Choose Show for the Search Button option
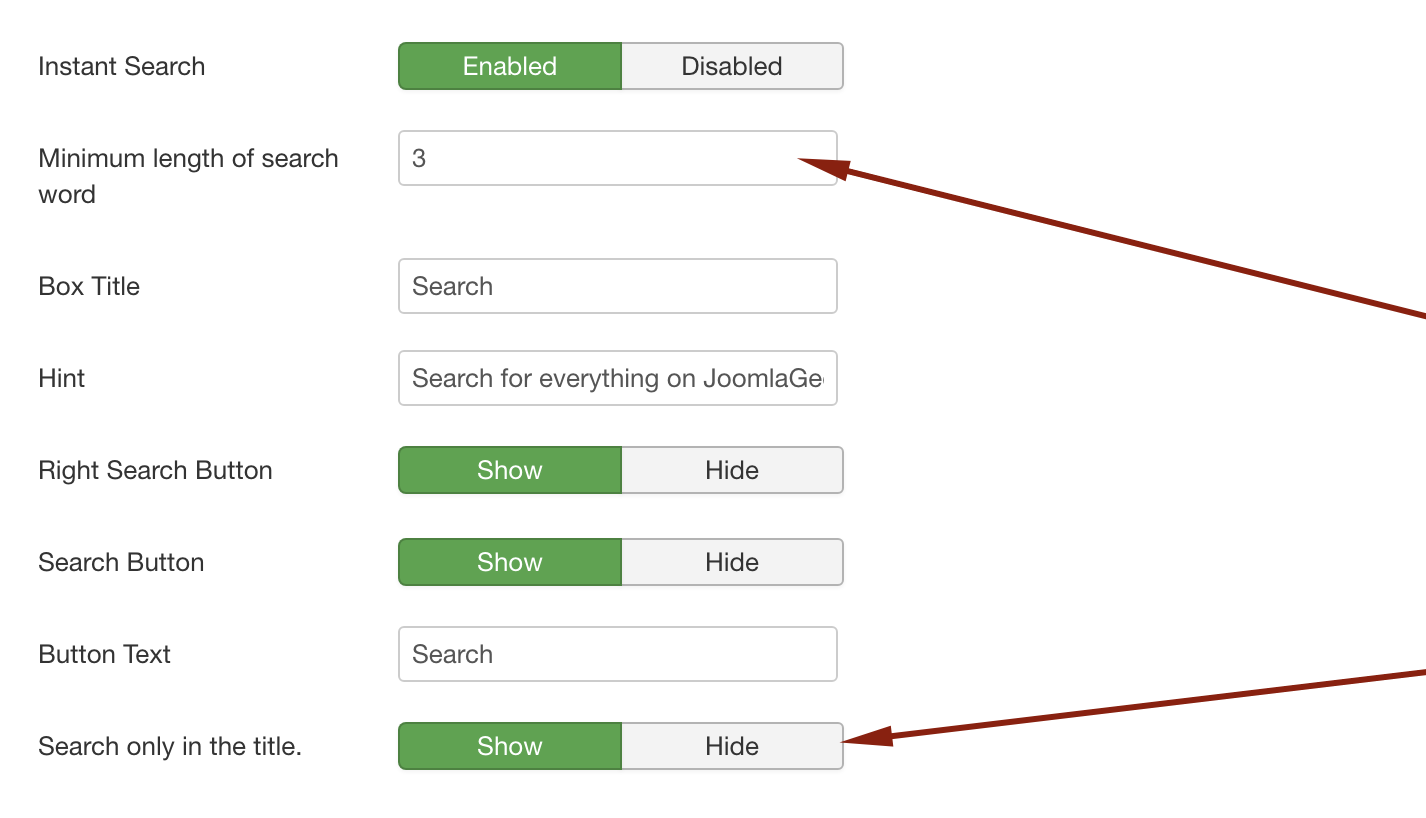 (x=510, y=562)
